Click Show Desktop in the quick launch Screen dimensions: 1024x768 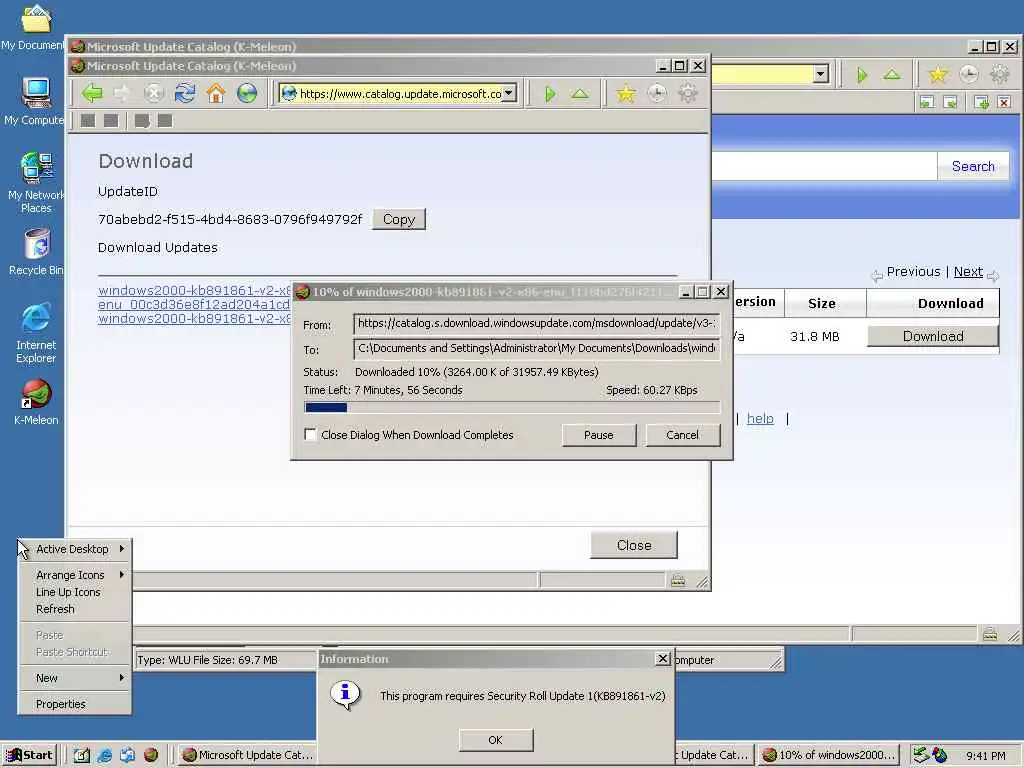pyautogui.click(x=81, y=755)
